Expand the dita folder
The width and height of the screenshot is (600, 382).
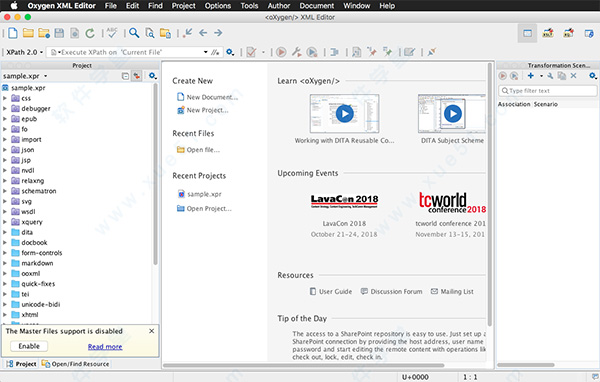tap(5, 232)
